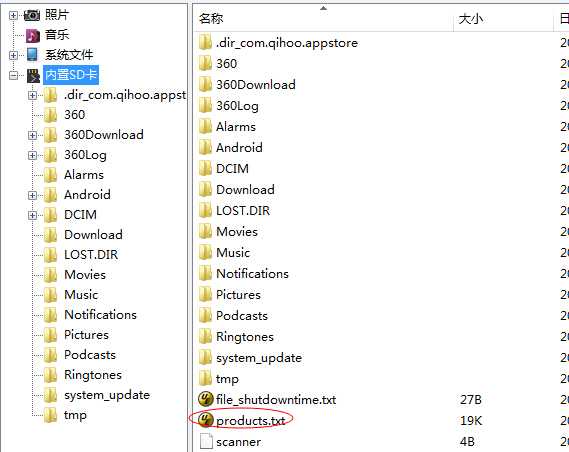
Task: Select Alarms folder name in tree
Action: [x=84, y=175]
